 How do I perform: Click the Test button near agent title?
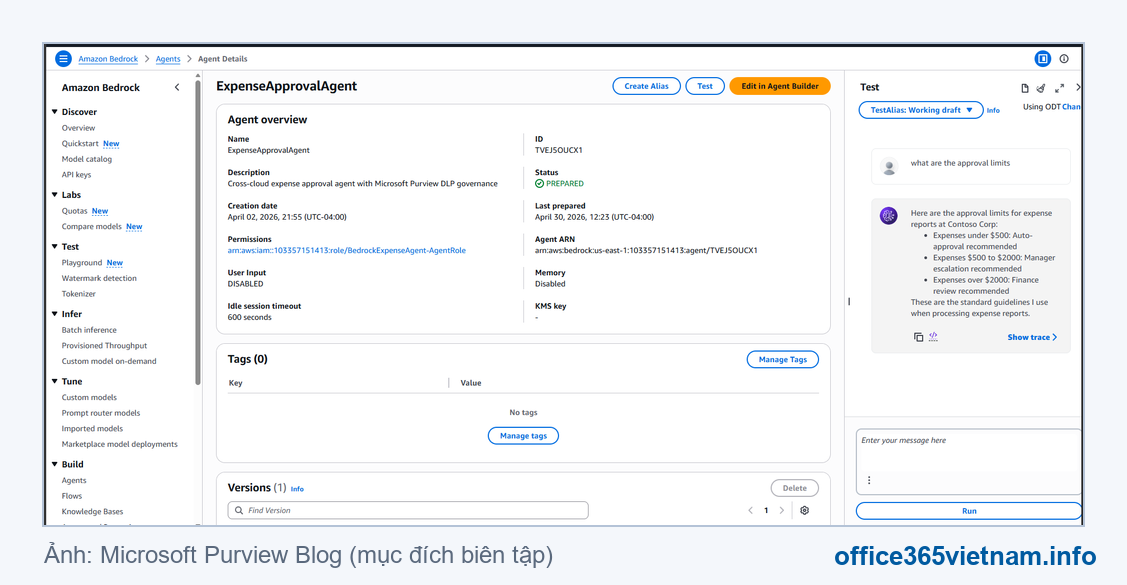coord(705,86)
